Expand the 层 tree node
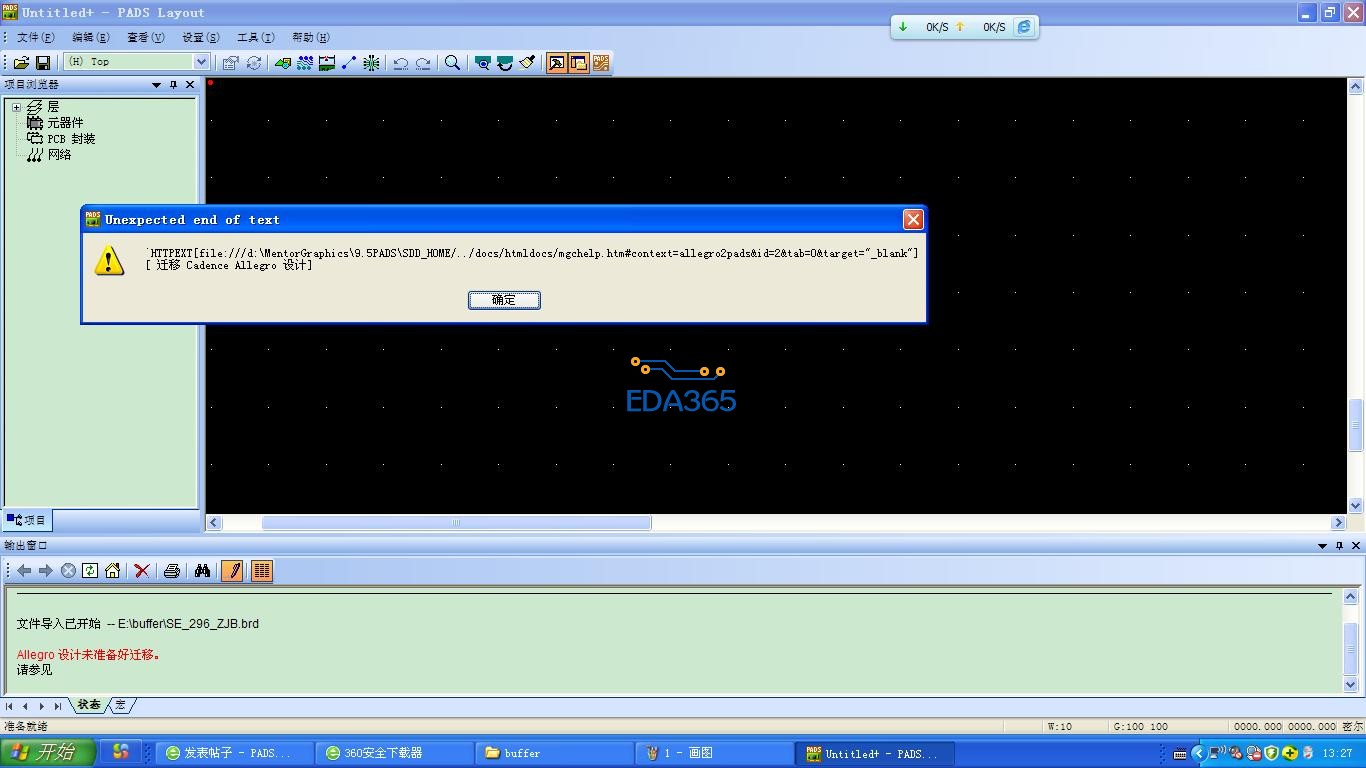The height and width of the screenshot is (768, 1366). (17, 107)
